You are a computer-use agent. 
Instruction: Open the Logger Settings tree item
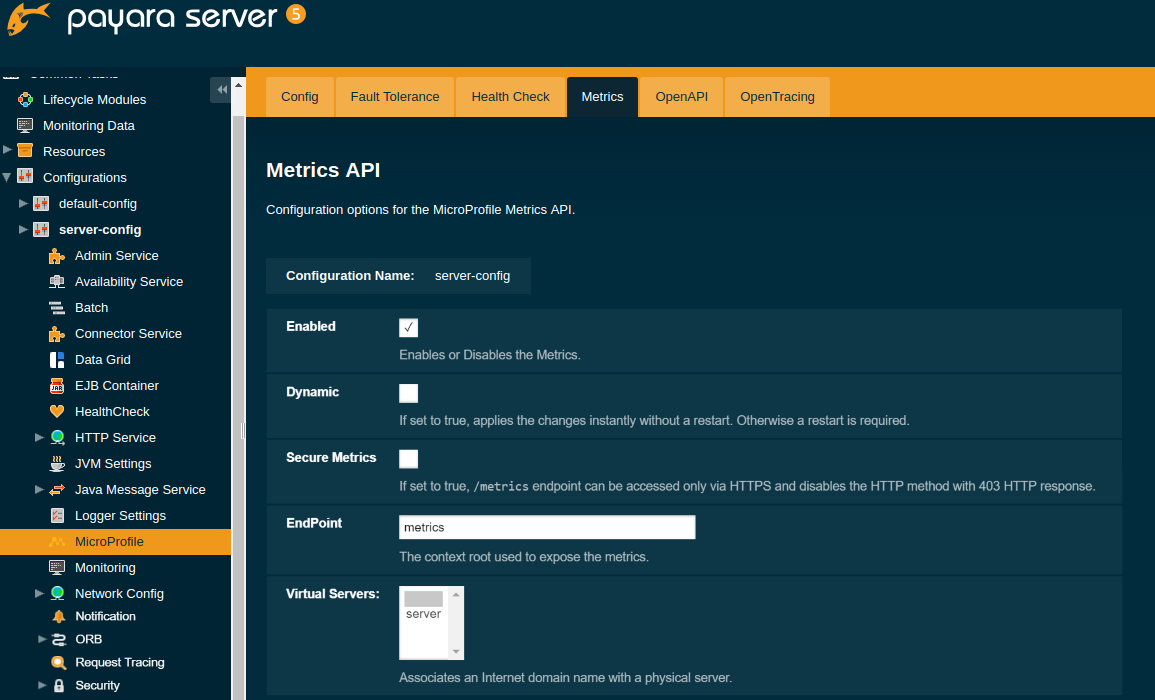(120, 516)
